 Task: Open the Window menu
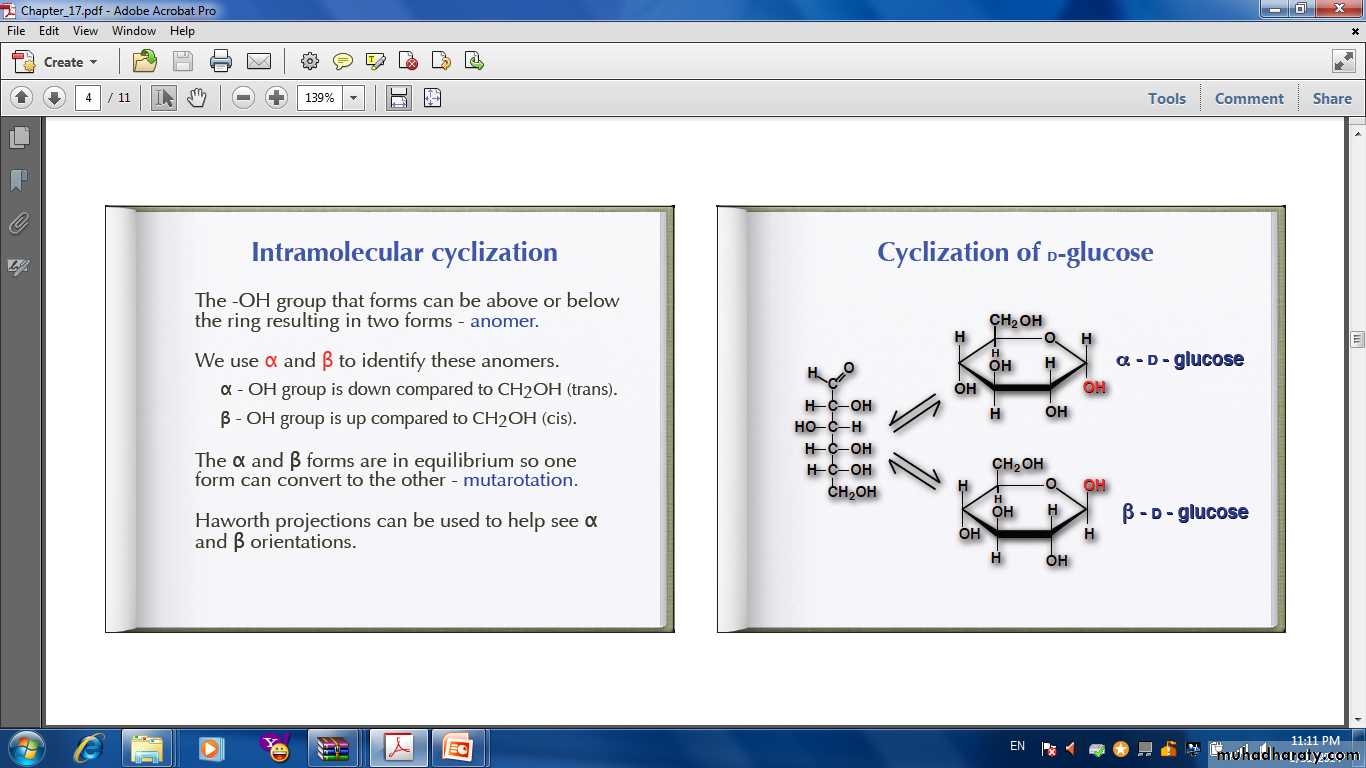133,31
